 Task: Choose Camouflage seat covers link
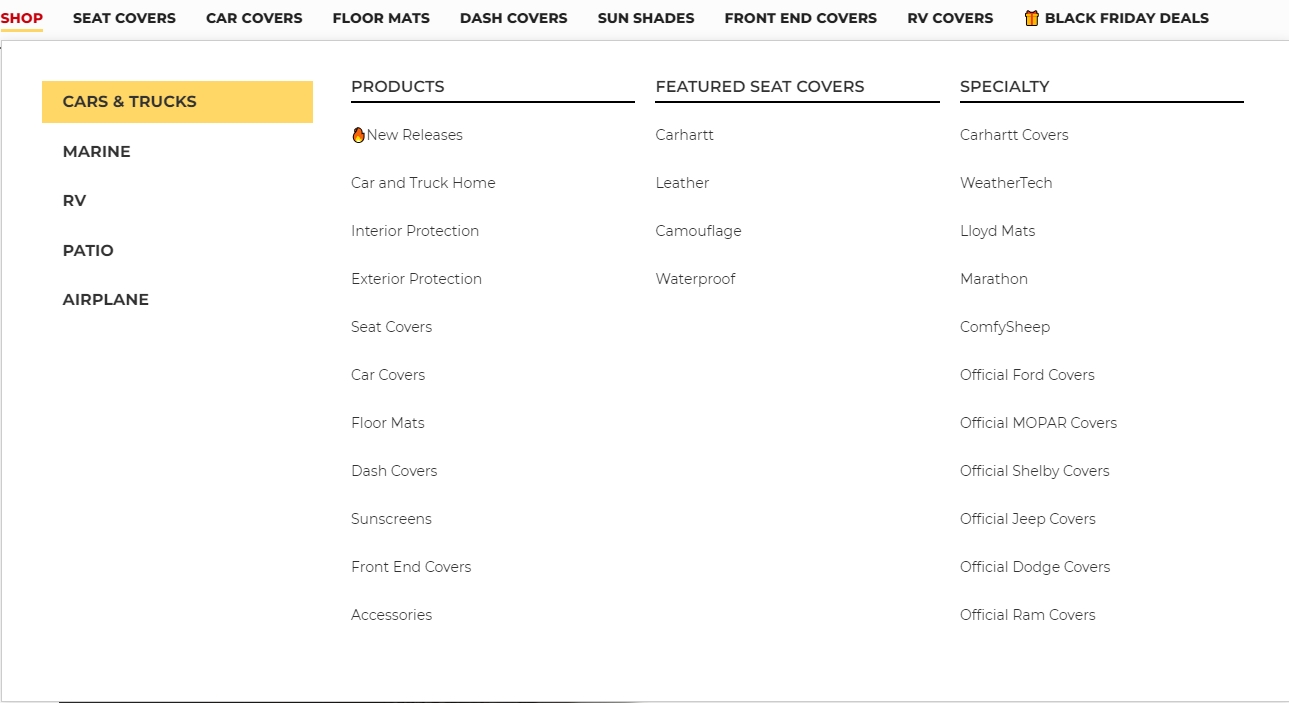point(698,231)
